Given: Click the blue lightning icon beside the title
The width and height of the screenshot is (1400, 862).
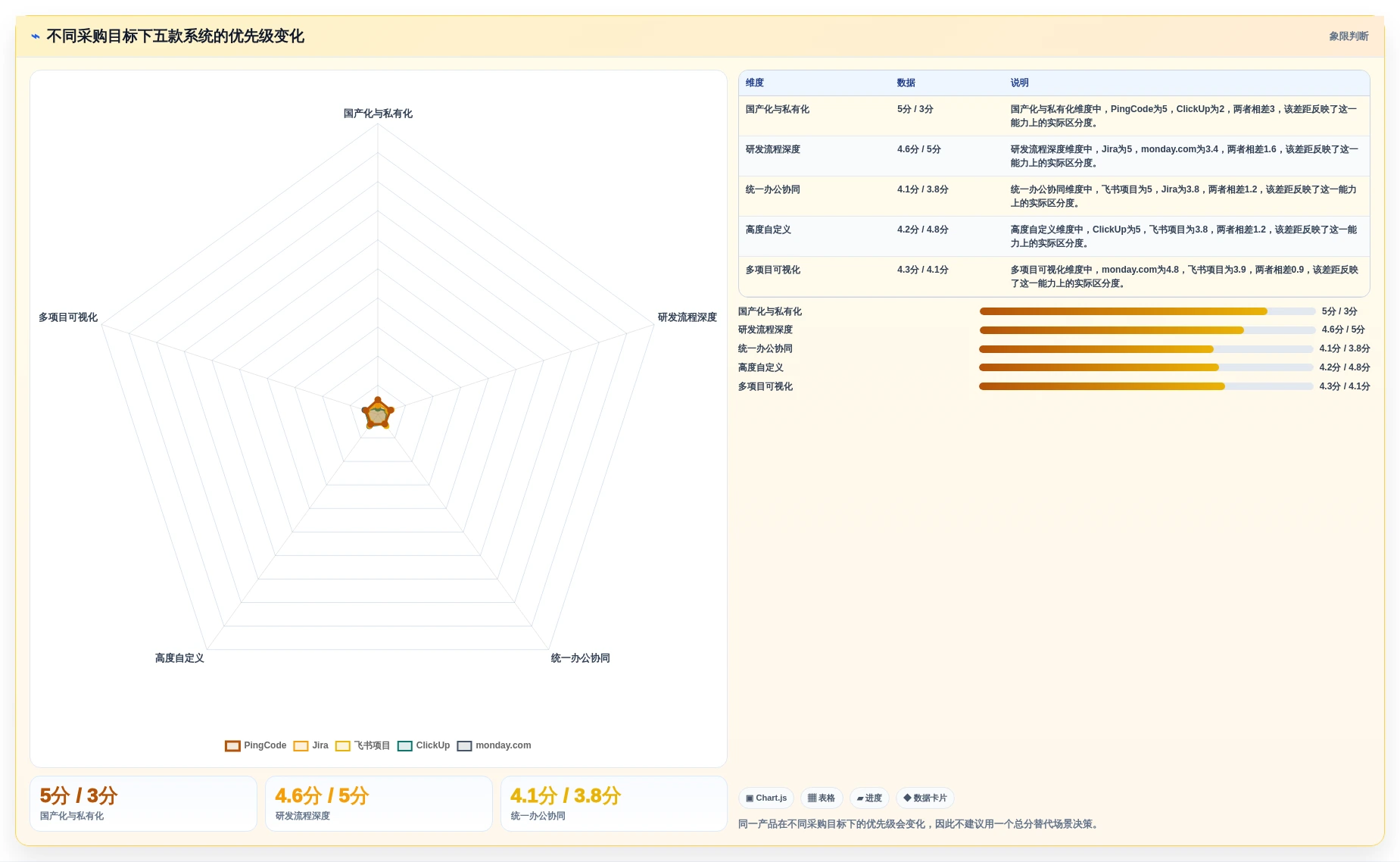Looking at the screenshot, I should coord(35,36).
